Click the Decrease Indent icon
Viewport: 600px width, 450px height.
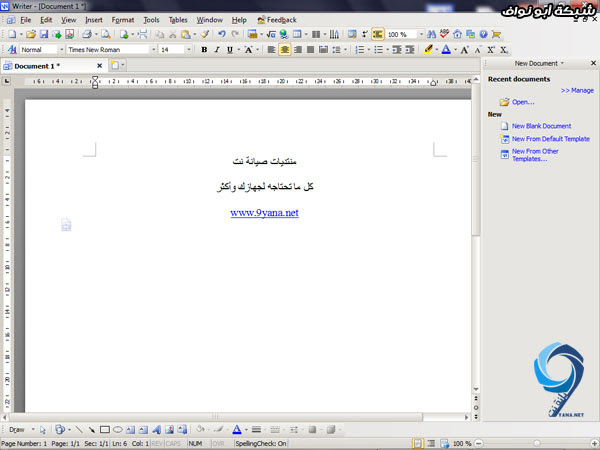pos(397,50)
